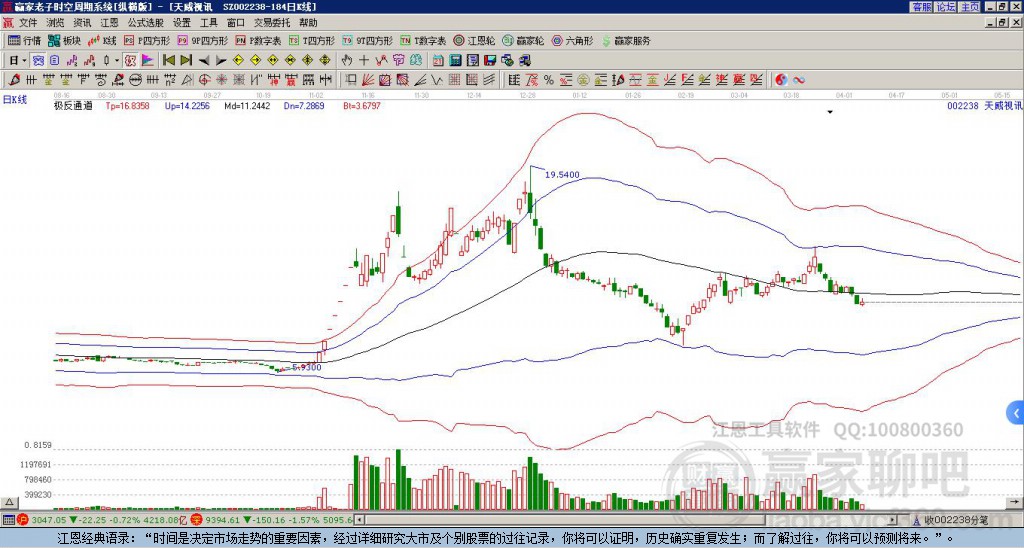Screen dimensions: 1024x548
Task: Select the angle line tool
Action: 420,80
